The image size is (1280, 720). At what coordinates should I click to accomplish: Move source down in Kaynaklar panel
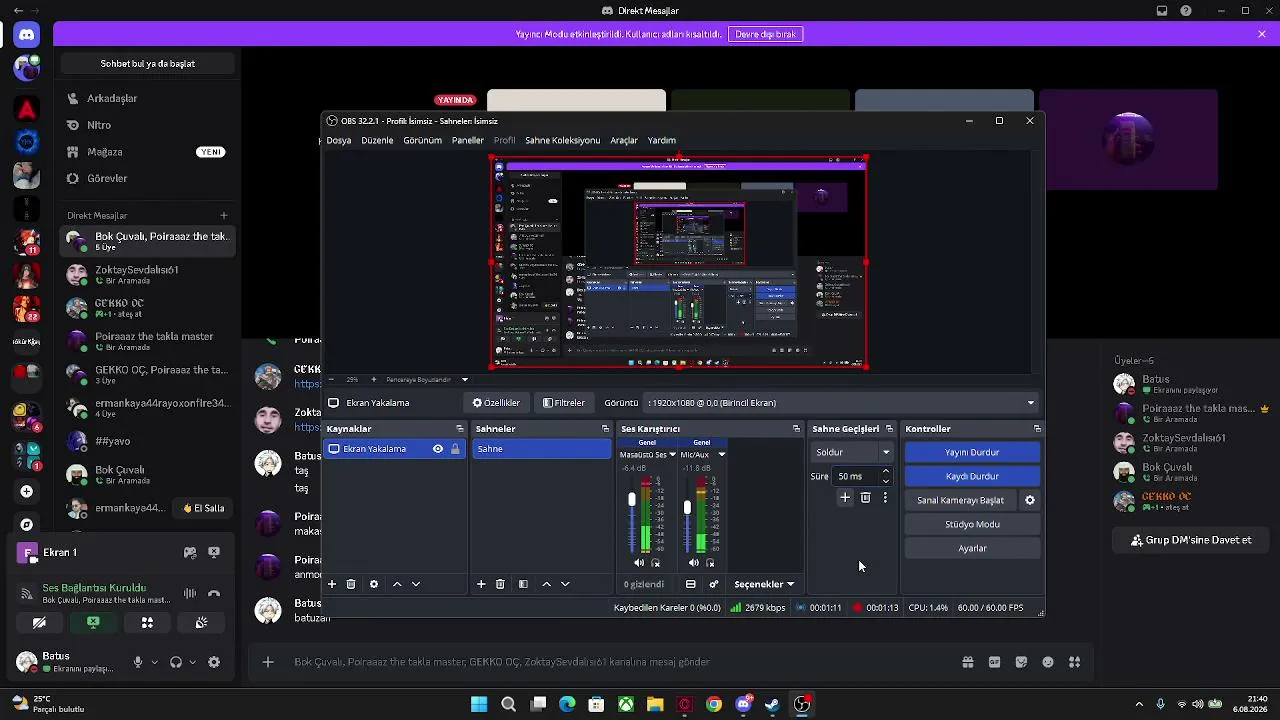click(416, 584)
